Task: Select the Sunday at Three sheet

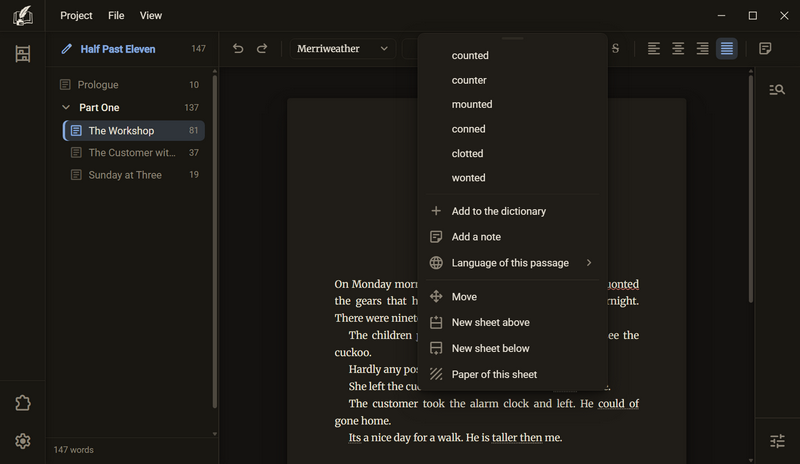Action: [x=134, y=175]
